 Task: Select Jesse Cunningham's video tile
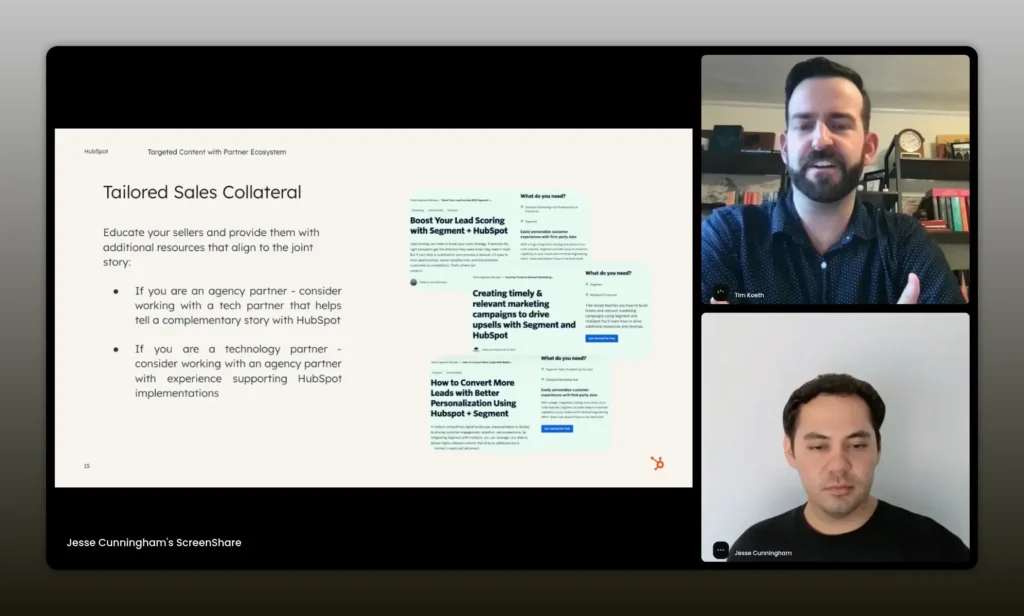(x=835, y=437)
